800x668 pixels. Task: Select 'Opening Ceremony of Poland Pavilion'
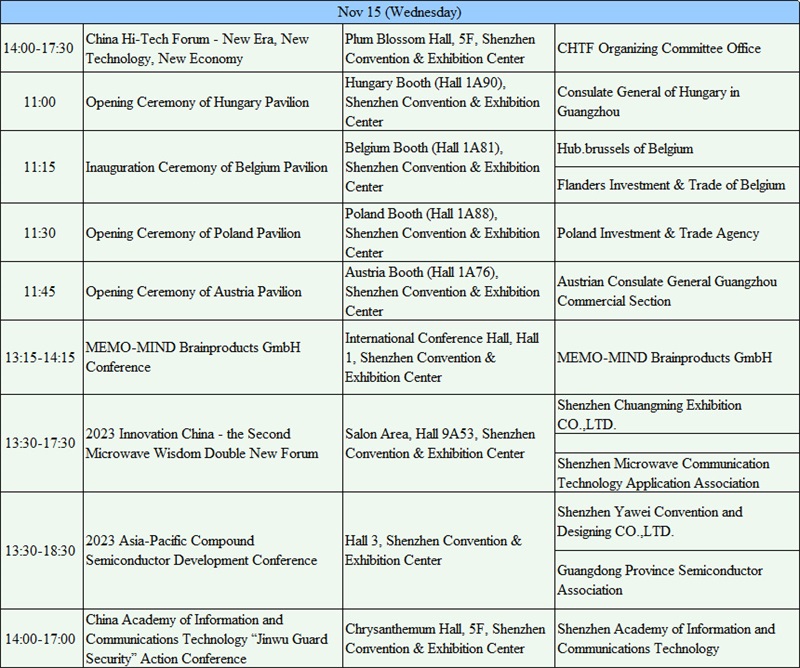pos(213,233)
